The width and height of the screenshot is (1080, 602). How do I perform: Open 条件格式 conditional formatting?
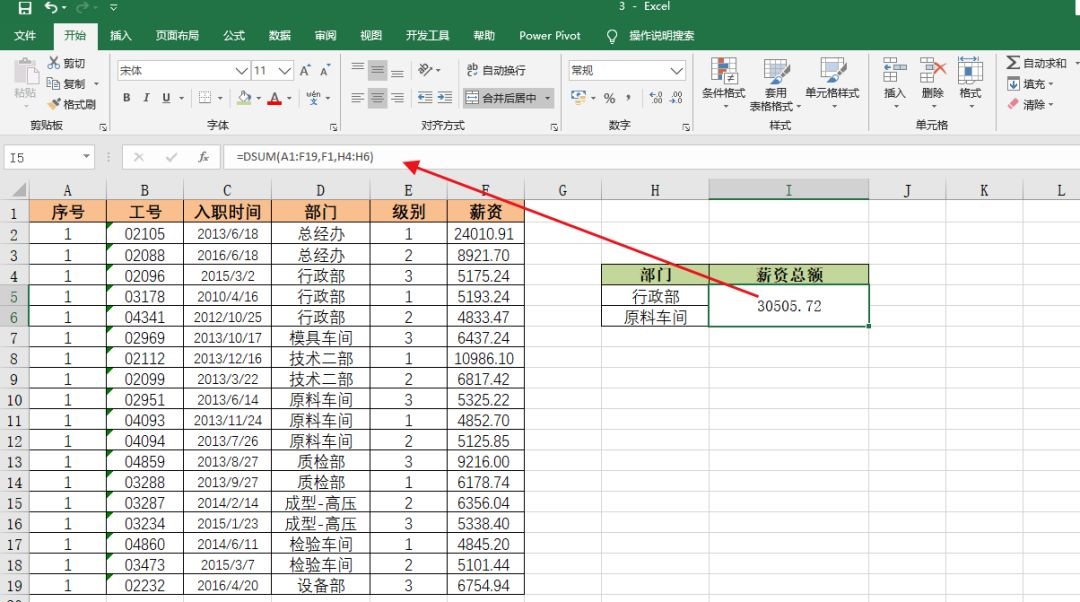(x=724, y=83)
